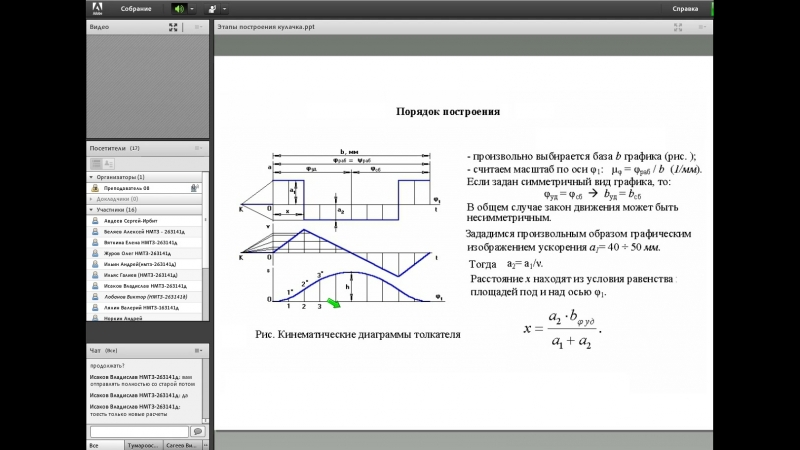The height and width of the screenshot is (450, 800).
Task: Toggle the green speaker audio button
Action: coord(179,9)
